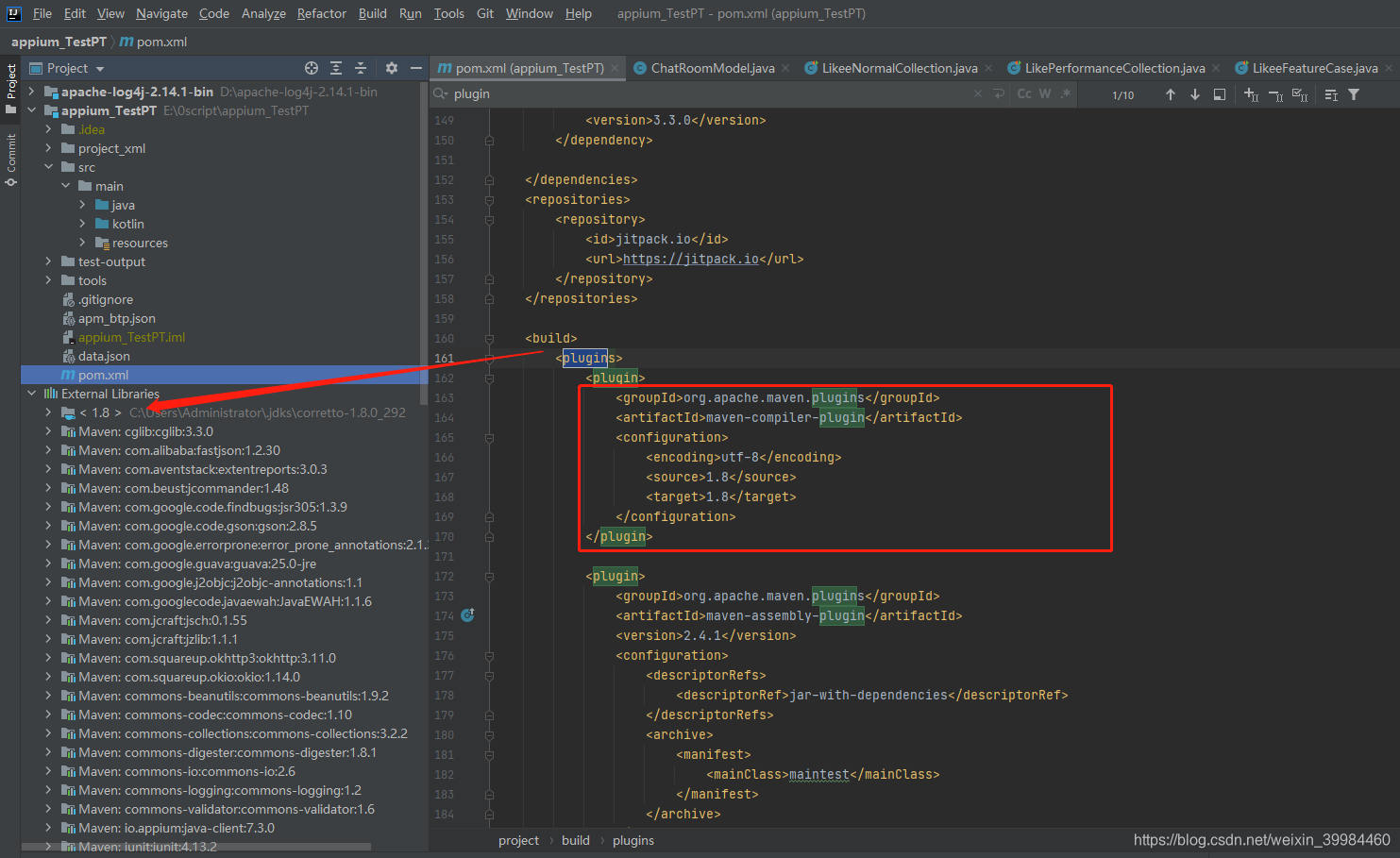Go to previous search occurrence arrow
Screen dimensions: 1400x858
[1171, 94]
